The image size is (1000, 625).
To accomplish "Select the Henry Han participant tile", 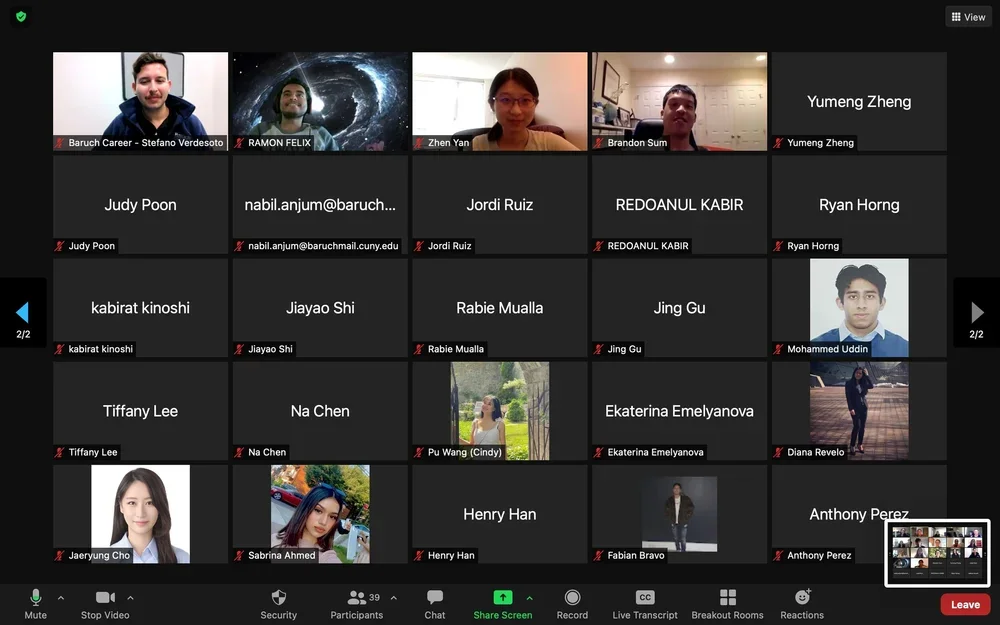I will point(499,514).
